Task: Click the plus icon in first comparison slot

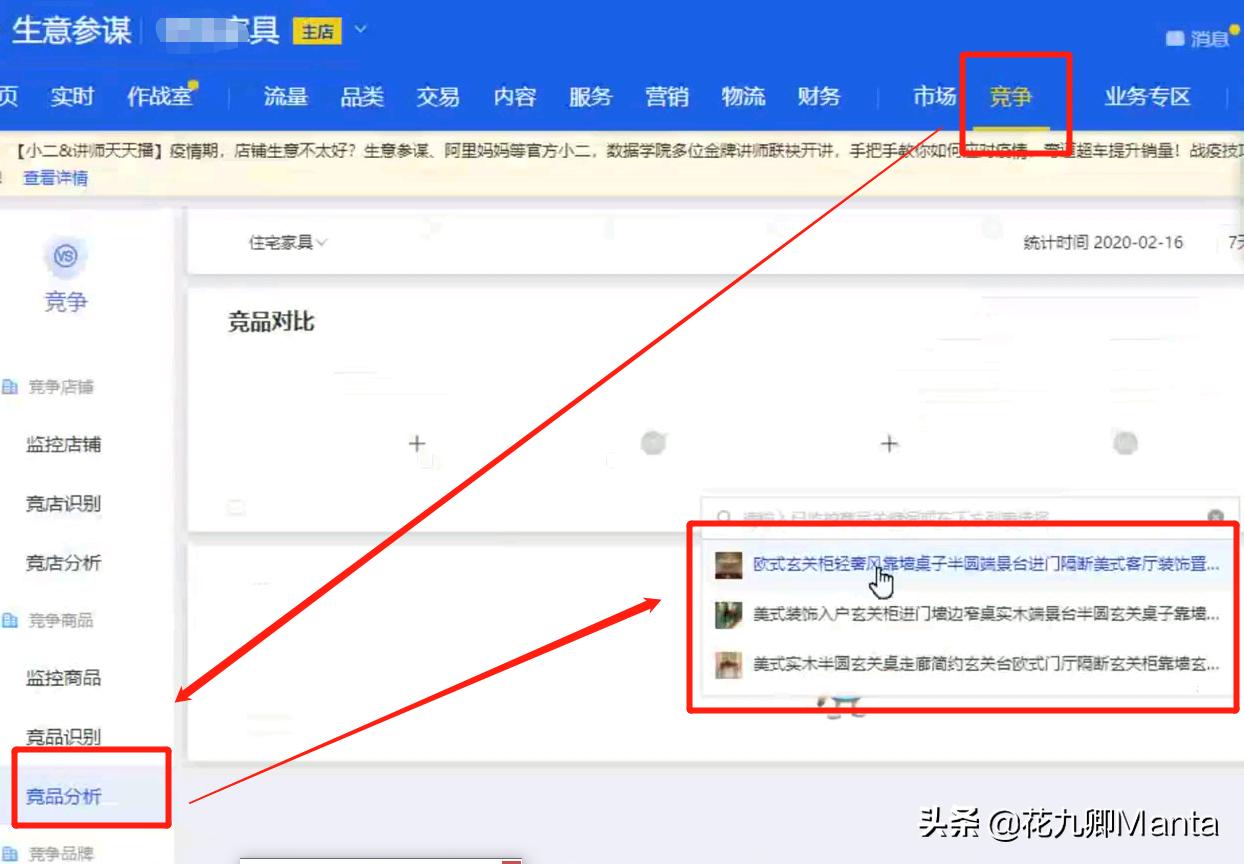Action: 416,444
